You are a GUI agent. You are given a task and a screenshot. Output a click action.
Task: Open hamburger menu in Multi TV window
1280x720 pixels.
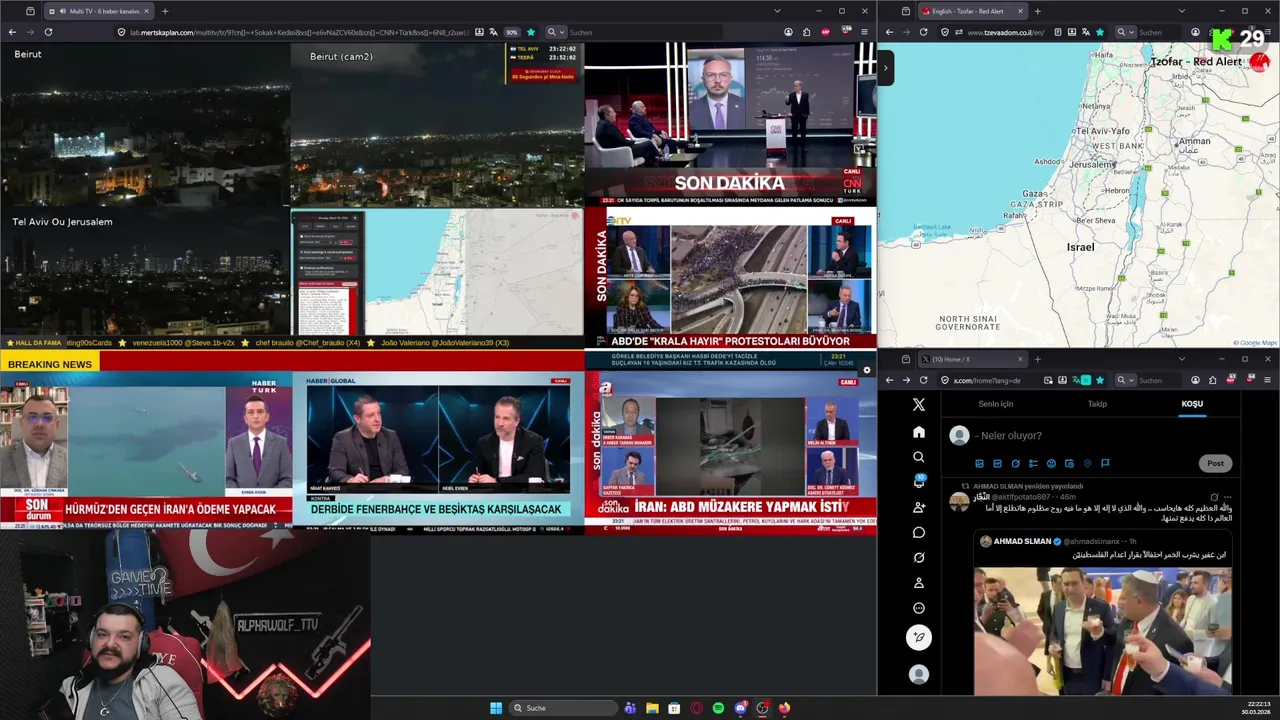click(864, 32)
